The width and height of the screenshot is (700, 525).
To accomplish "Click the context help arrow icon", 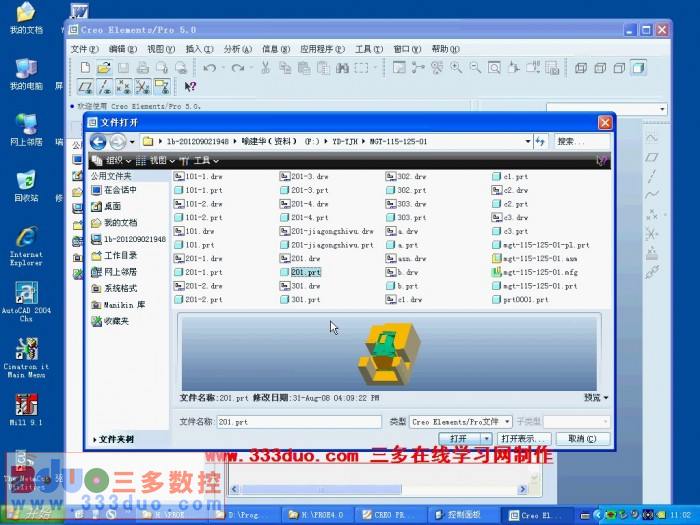I will [190, 87].
